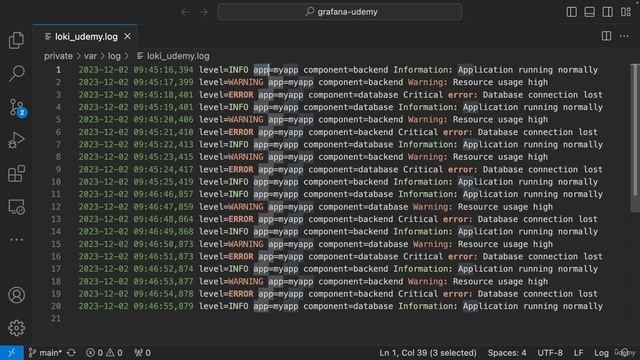Click 'Database connection lost' on line 19
The width and height of the screenshot is (640, 360).
click(538, 294)
